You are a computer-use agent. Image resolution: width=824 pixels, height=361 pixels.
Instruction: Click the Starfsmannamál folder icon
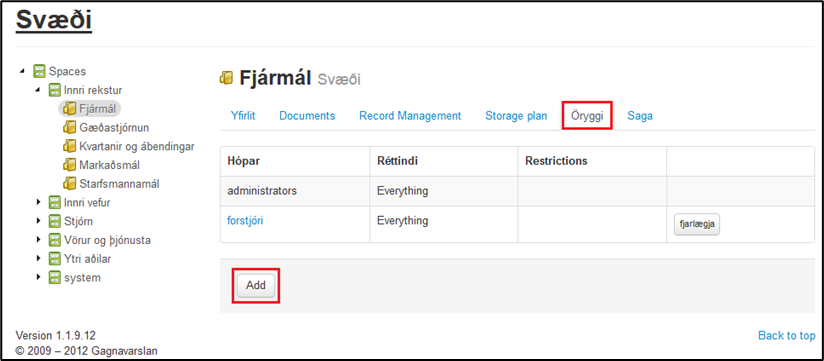(x=69, y=184)
